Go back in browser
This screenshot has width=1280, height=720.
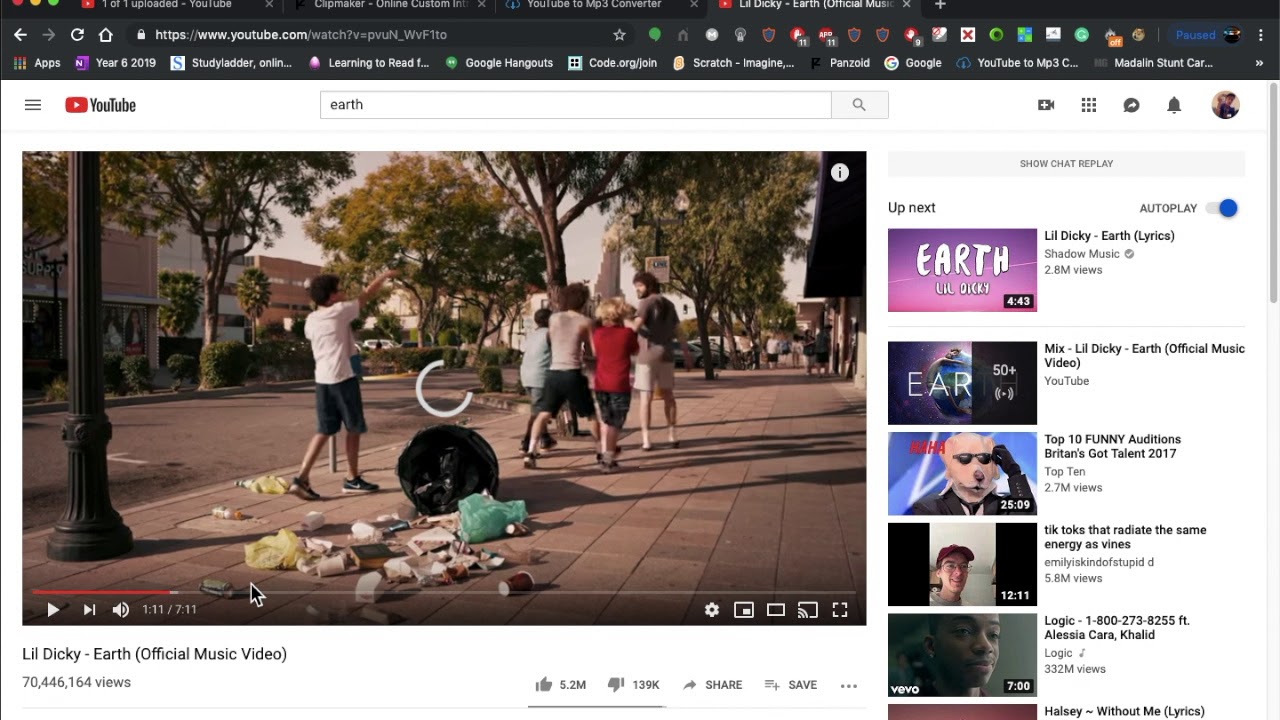click(20, 35)
